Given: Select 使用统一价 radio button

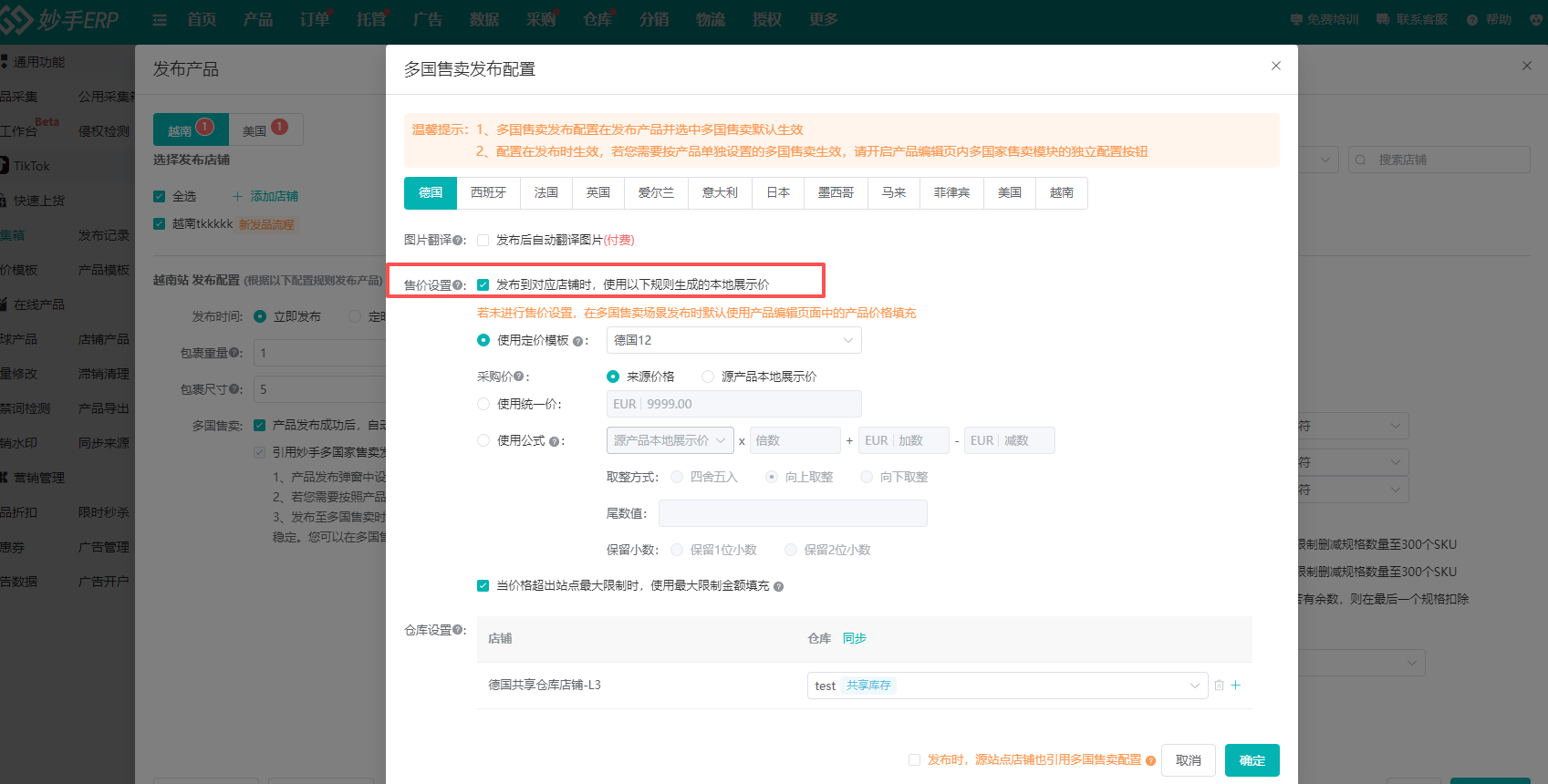Looking at the screenshot, I should pyautogui.click(x=483, y=404).
